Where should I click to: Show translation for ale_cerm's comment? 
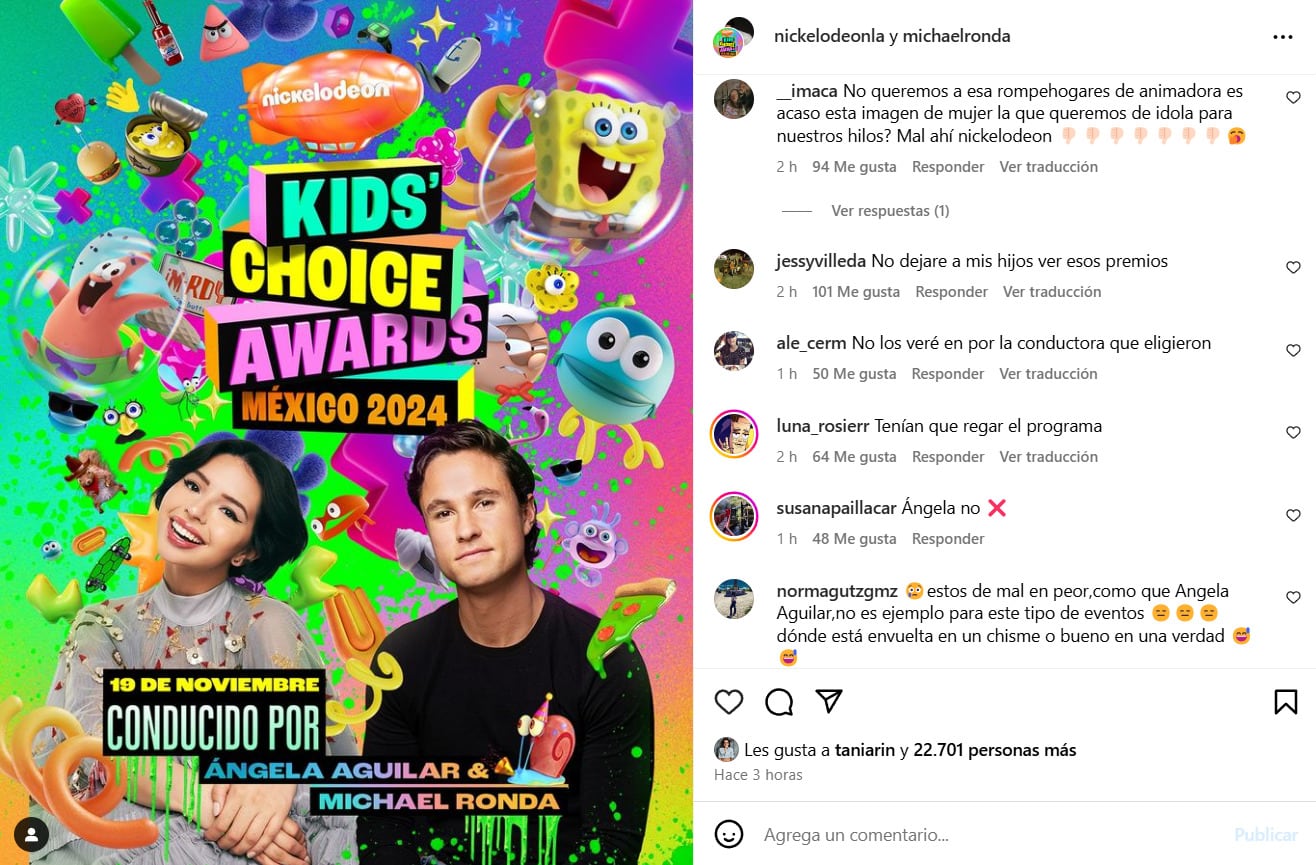click(x=1048, y=374)
